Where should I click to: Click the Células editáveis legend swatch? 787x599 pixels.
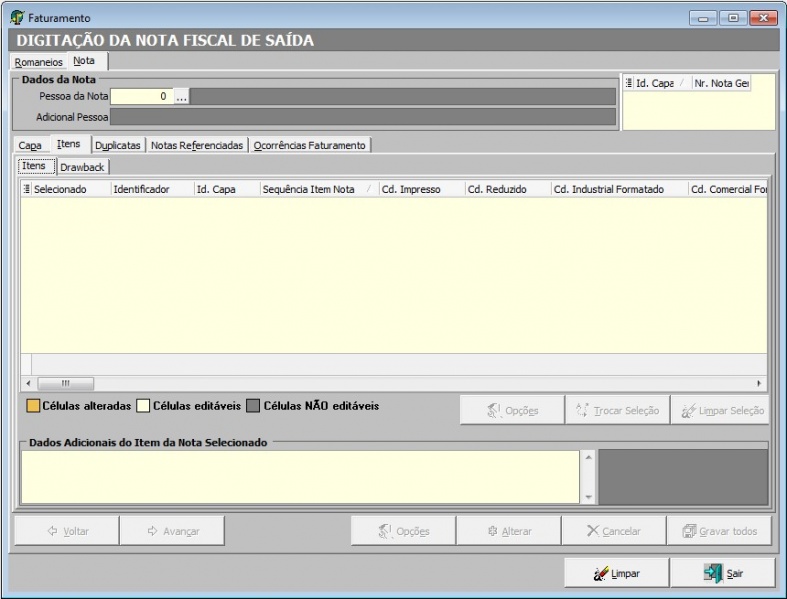[143, 406]
